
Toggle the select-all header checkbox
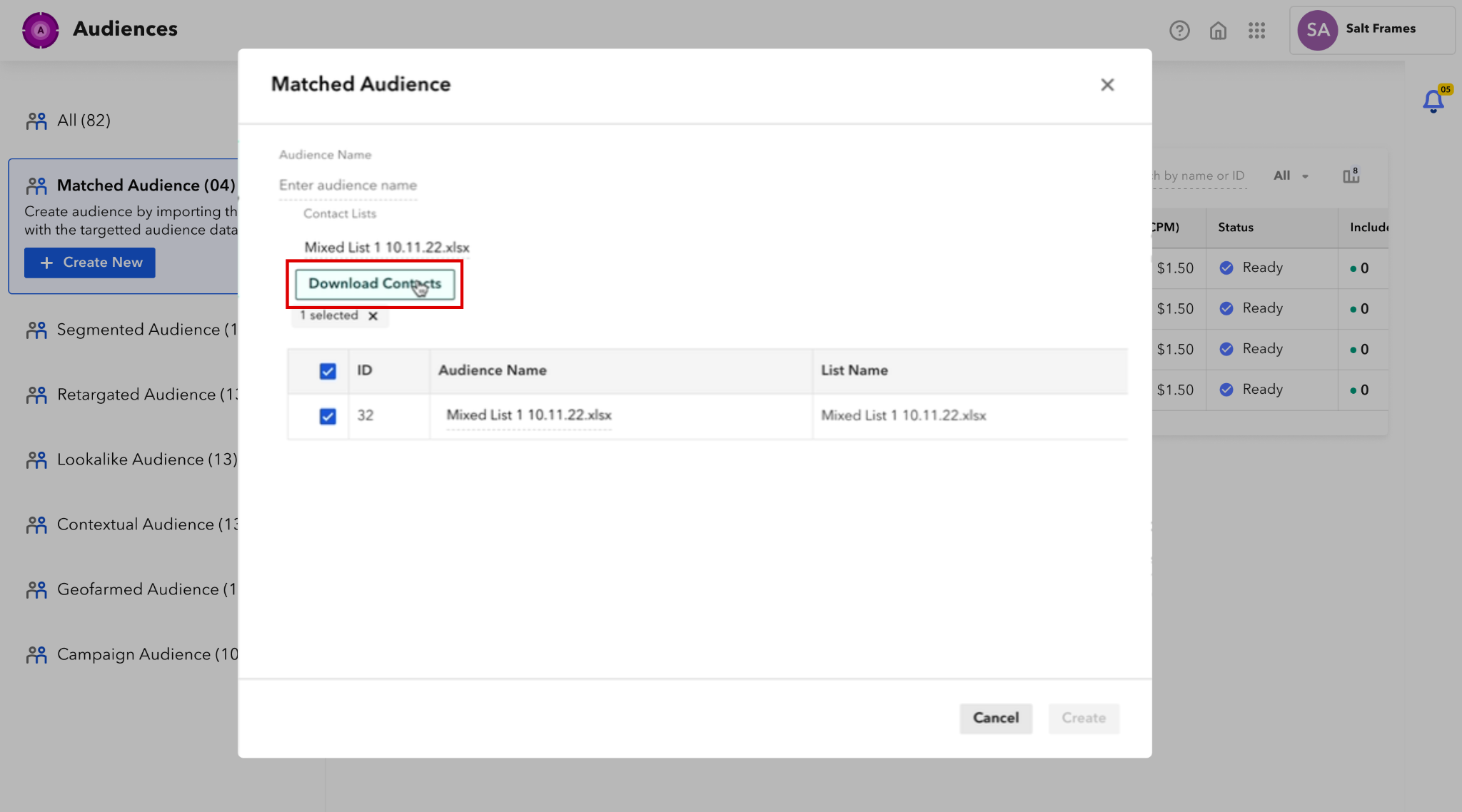[328, 371]
